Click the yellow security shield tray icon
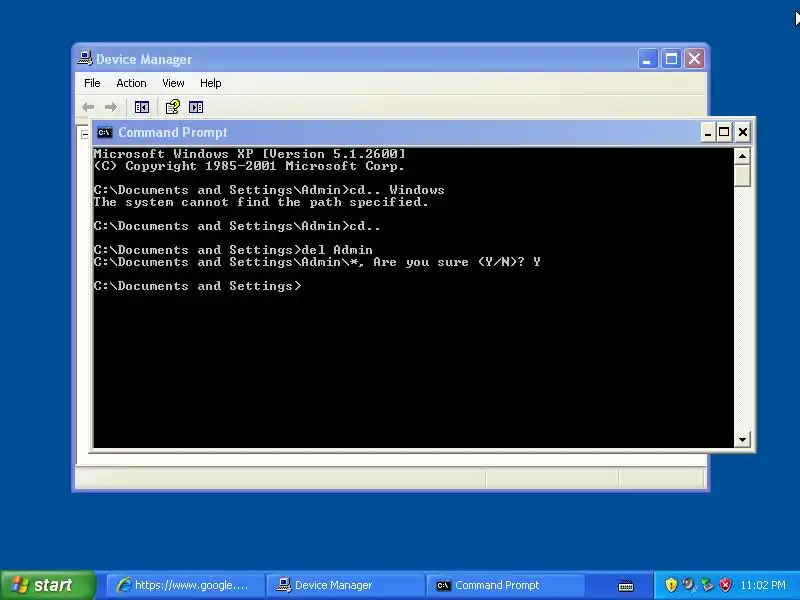The image size is (800, 600). click(671, 585)
